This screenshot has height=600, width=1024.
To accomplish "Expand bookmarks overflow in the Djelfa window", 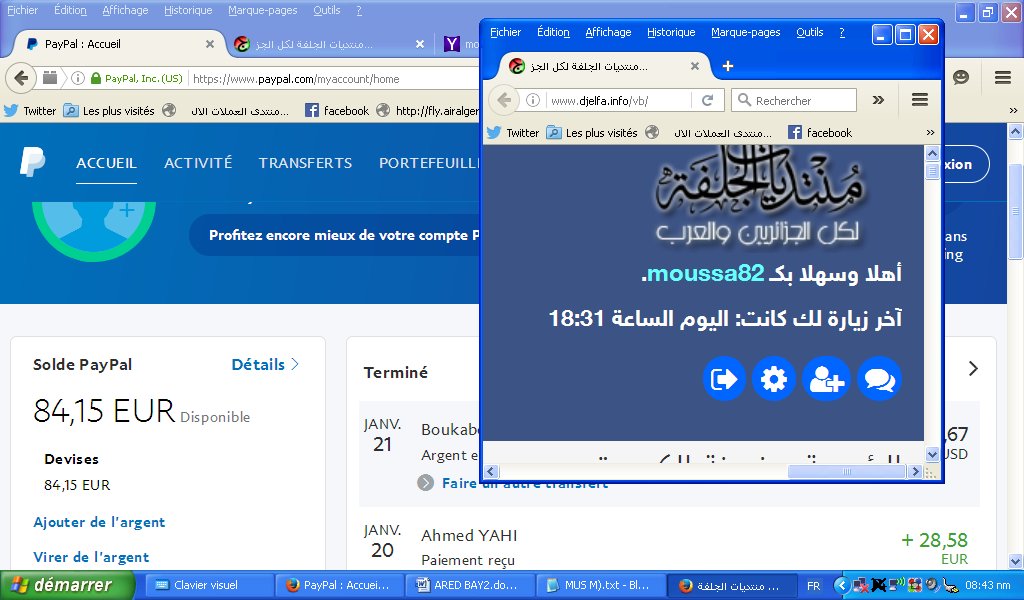I will pyautogui.click(x=930, y=133).
